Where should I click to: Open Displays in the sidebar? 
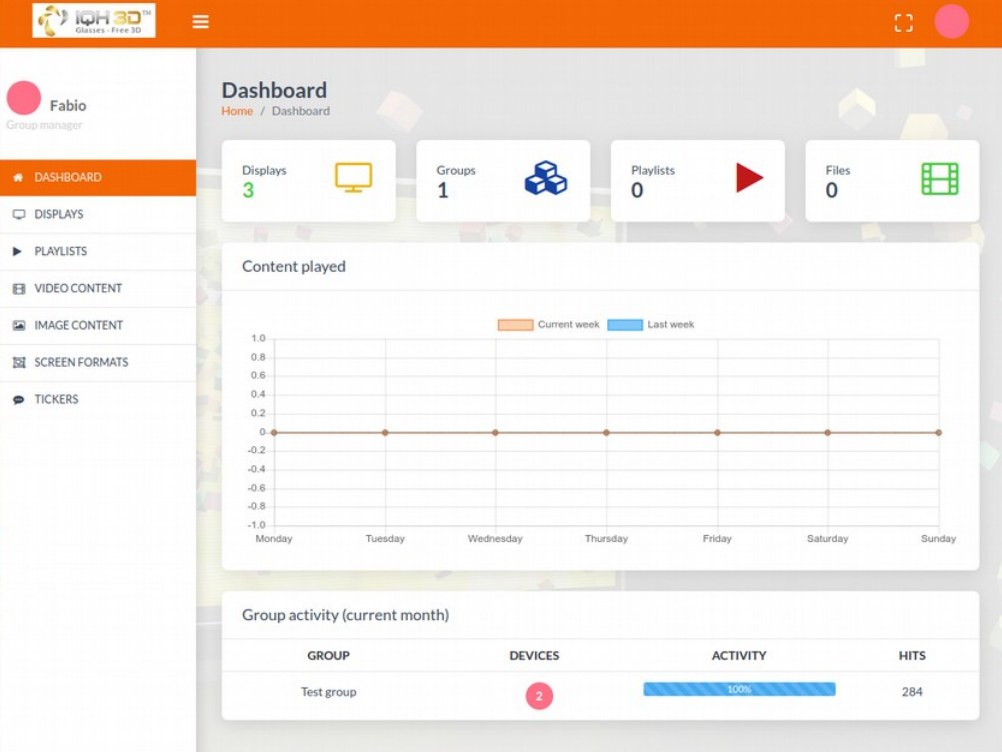[x=59, y=214]
